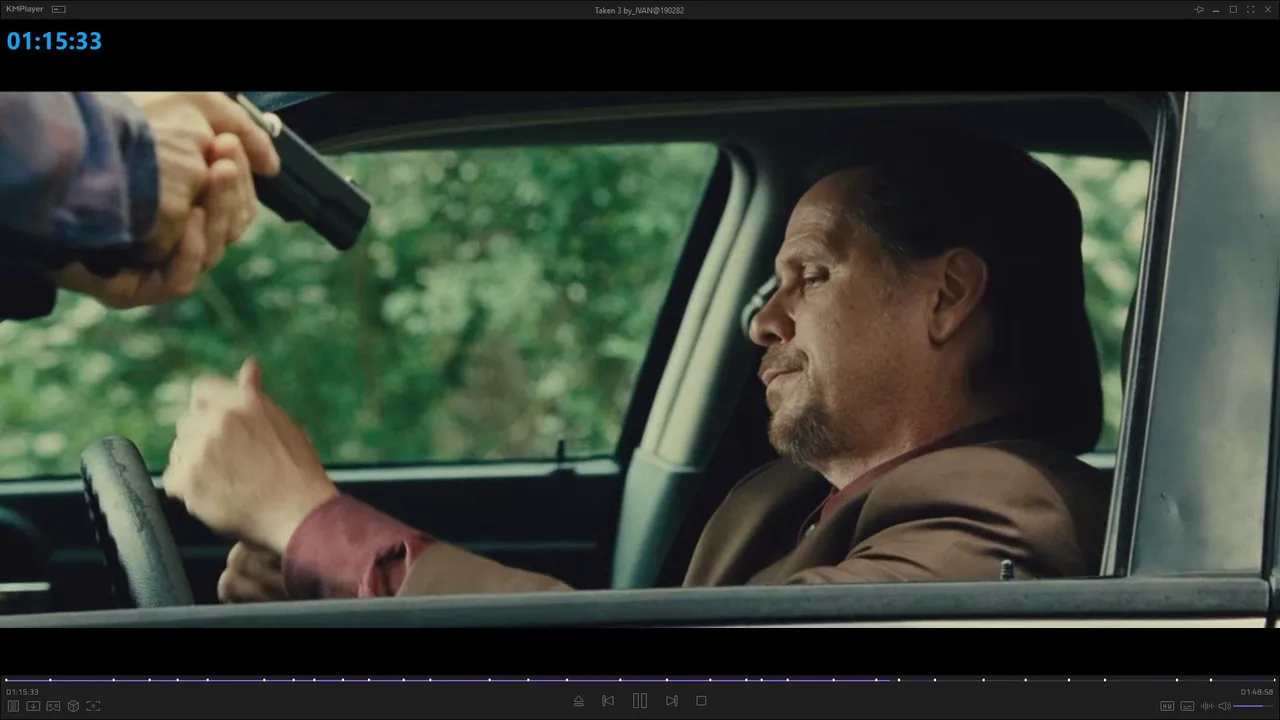
Task: Switch the player to fullscreen mode
Action: (x=1250, y=9)
